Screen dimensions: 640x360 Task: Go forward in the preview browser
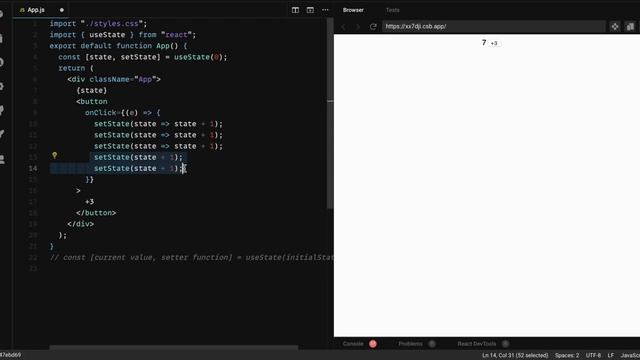[358, 27]
